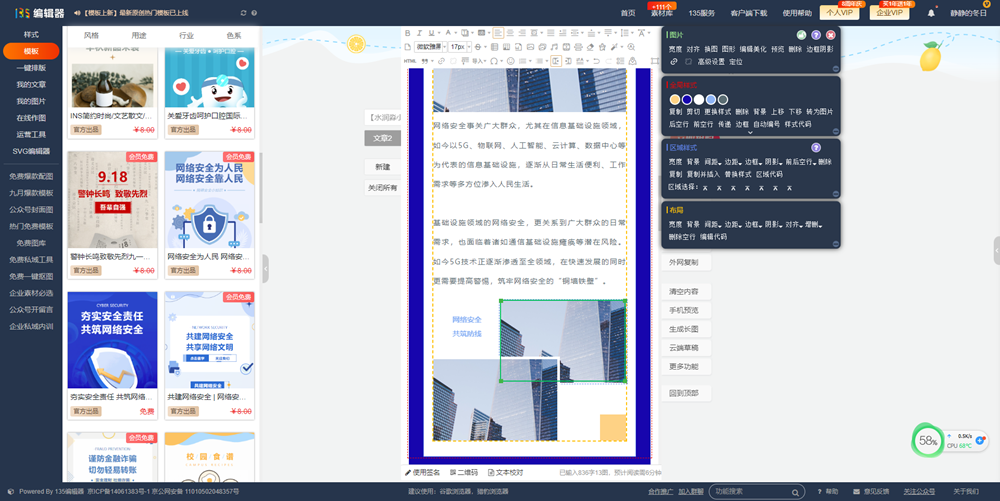1000x501 pixels.
Task: Open 样式 in left sidebar
Action: click(x=31, y=34)
